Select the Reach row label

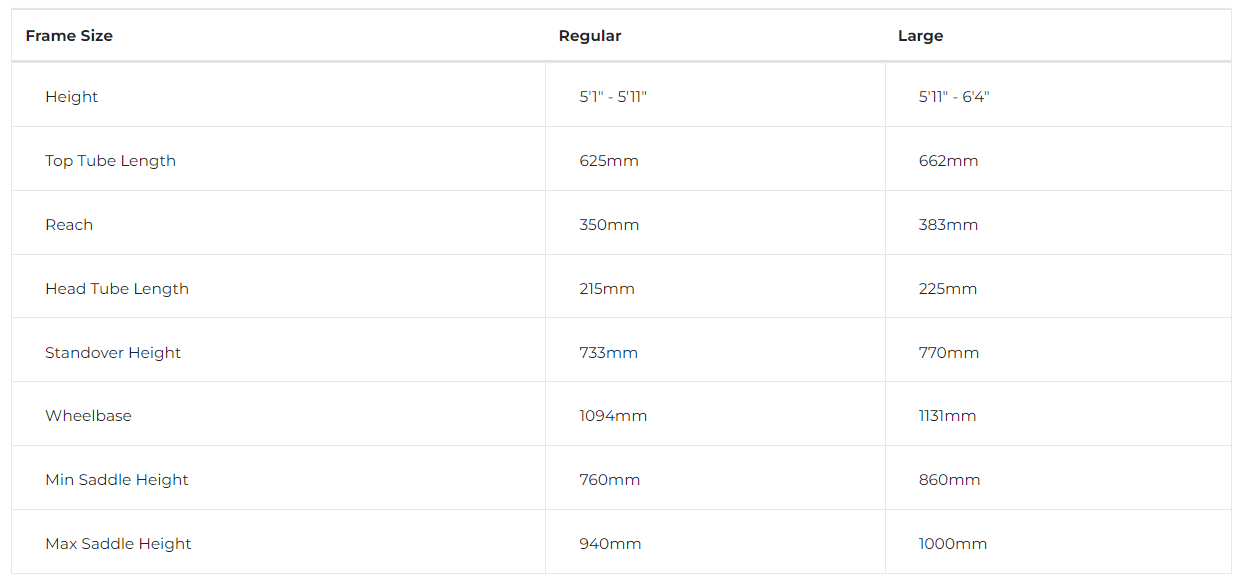click(x=69, y=225)
